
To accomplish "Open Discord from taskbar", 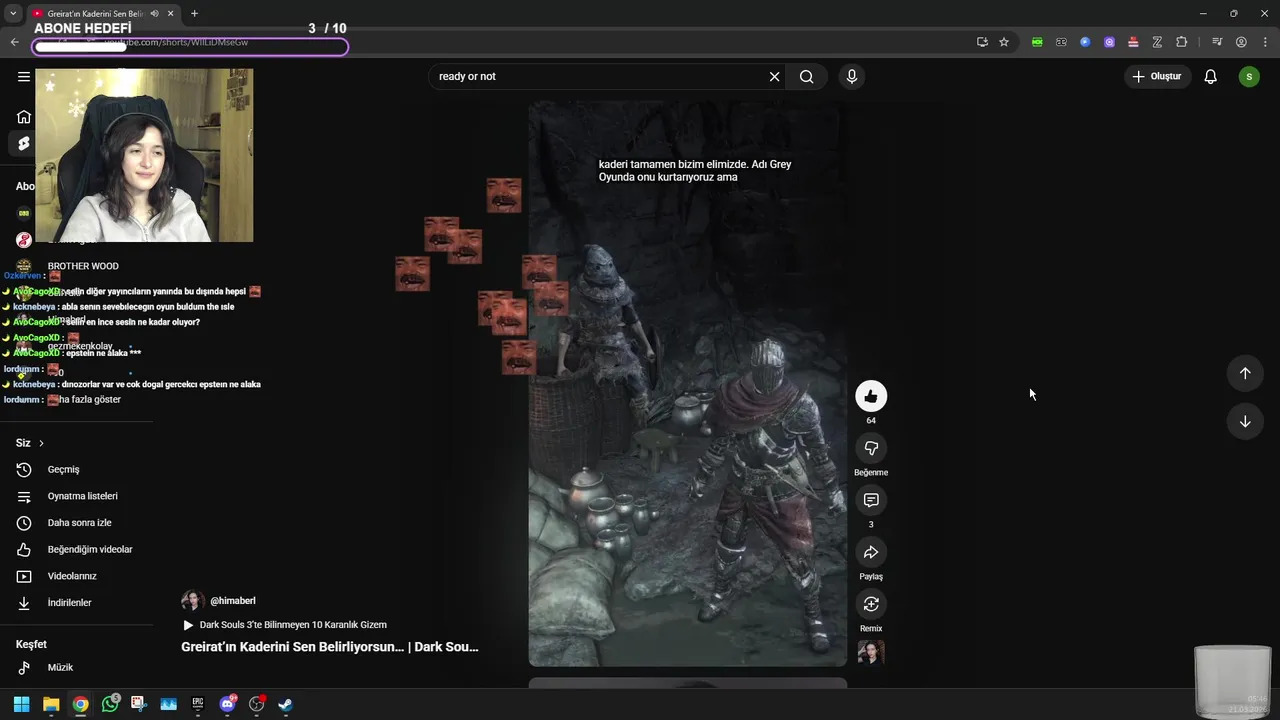I will click(x=227, y=704).
